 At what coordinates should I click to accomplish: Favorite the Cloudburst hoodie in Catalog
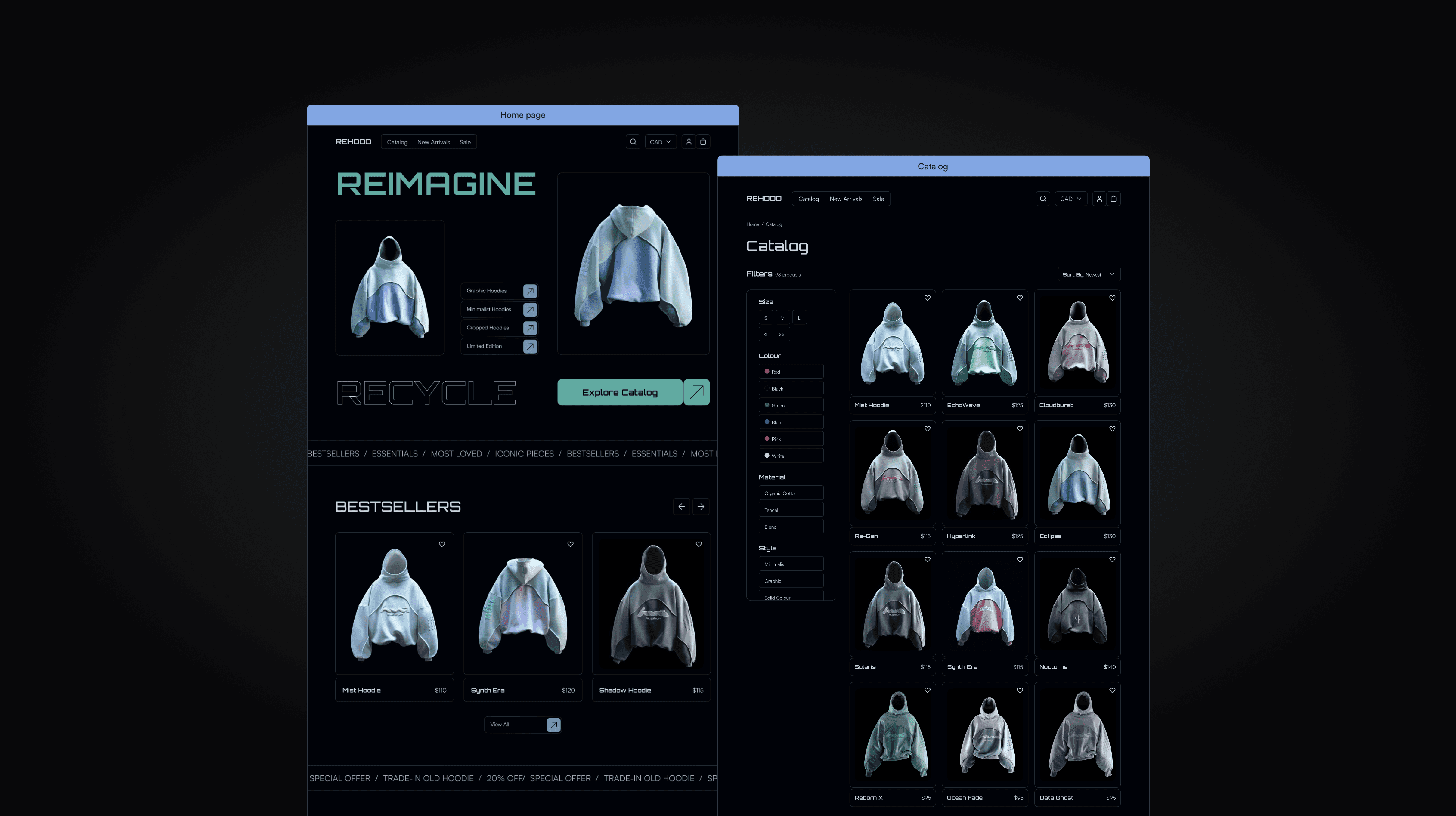click(x=1112, y=298)
